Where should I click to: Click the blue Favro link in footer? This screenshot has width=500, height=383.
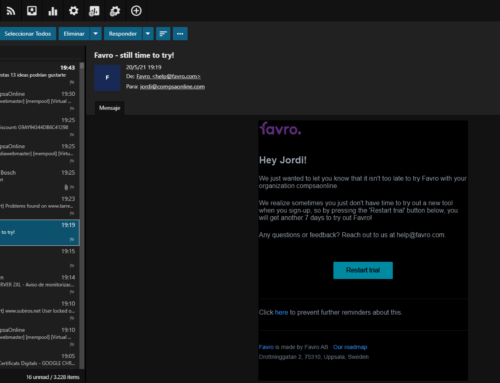(266, 347)
